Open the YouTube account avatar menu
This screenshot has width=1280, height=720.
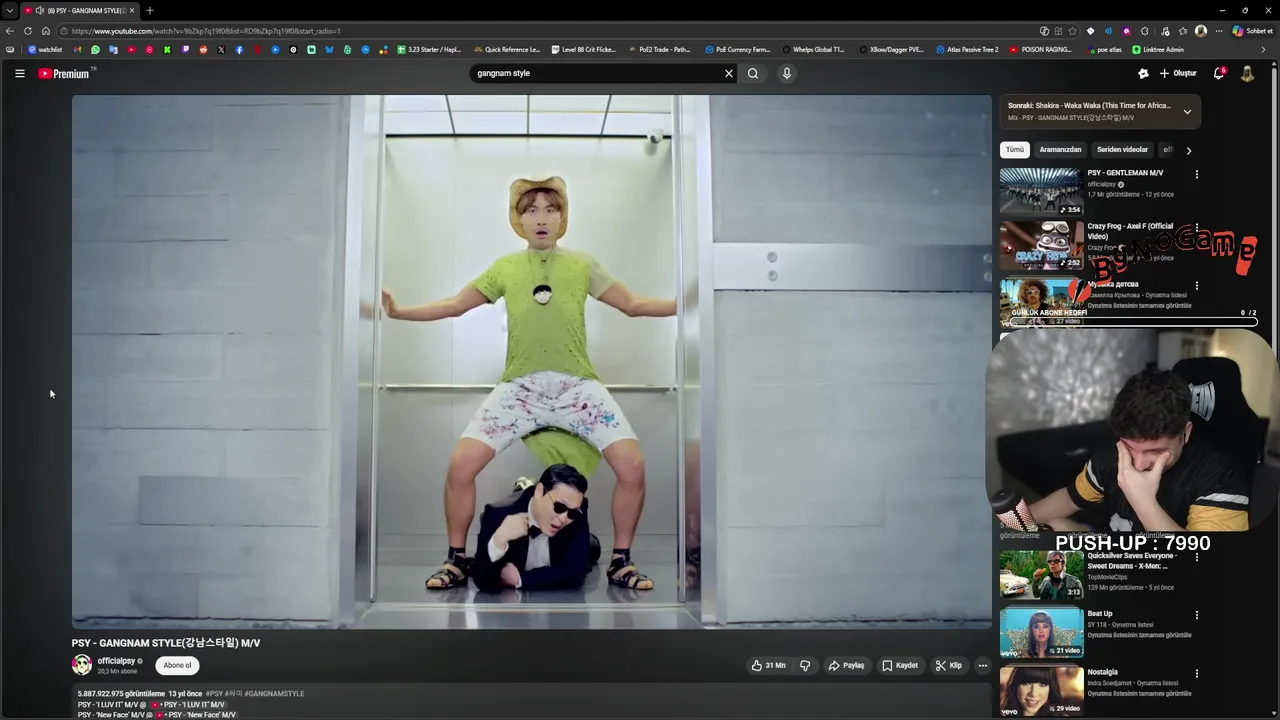(1247, 73)
